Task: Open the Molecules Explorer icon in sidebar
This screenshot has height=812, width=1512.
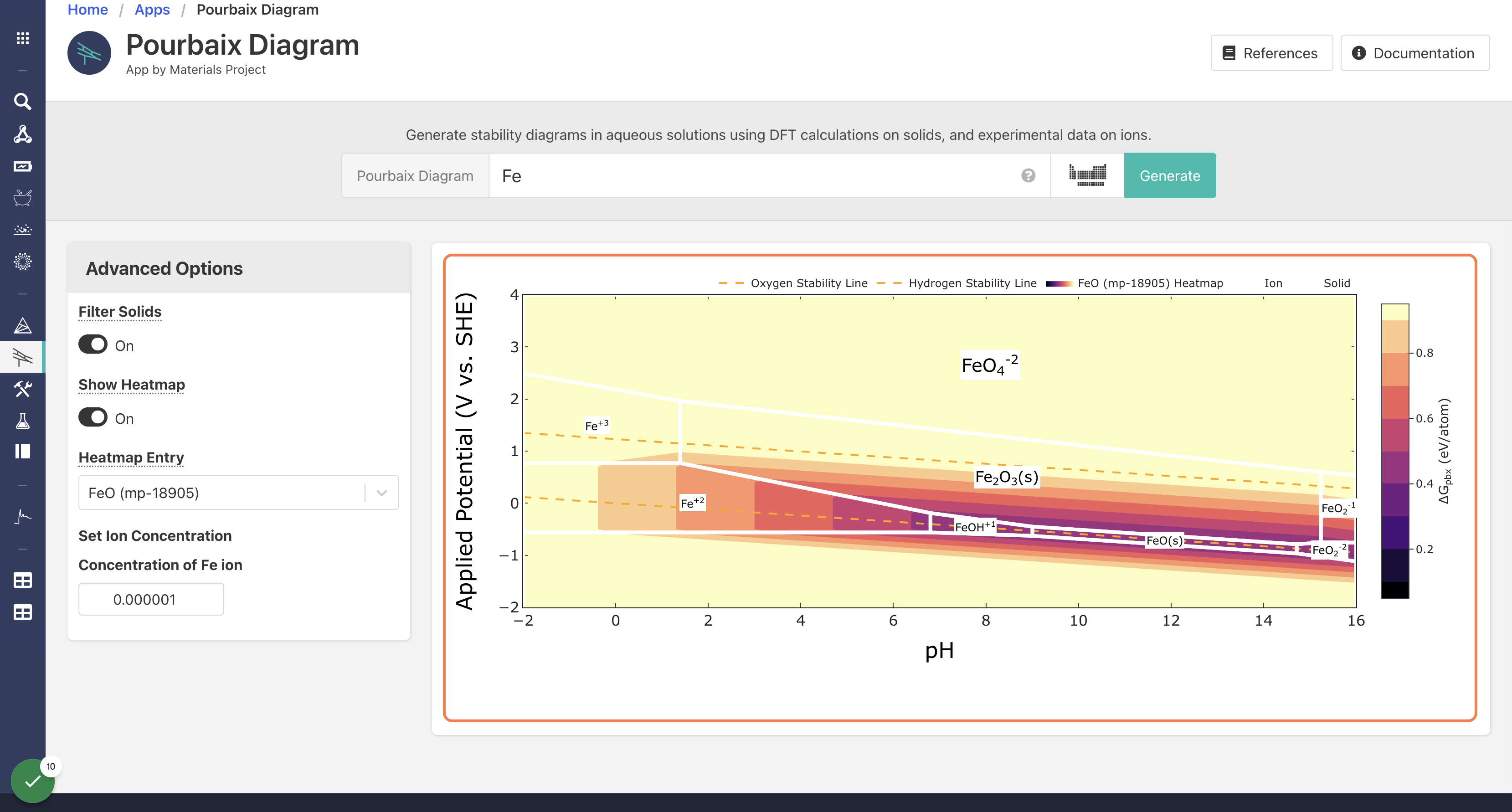Action: point(22,134)
